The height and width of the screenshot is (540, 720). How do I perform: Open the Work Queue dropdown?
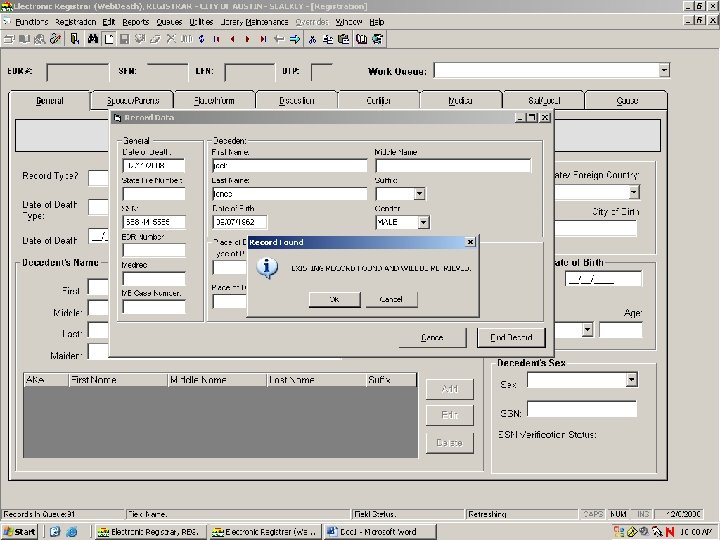(664, 70)
